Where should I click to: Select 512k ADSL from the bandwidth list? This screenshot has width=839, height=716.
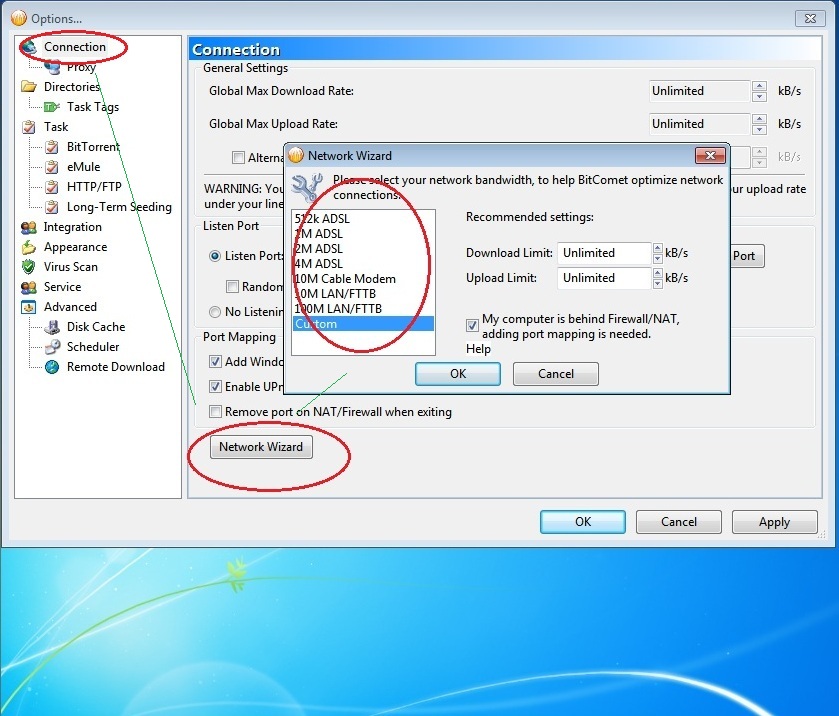click(x=323, y=219)
